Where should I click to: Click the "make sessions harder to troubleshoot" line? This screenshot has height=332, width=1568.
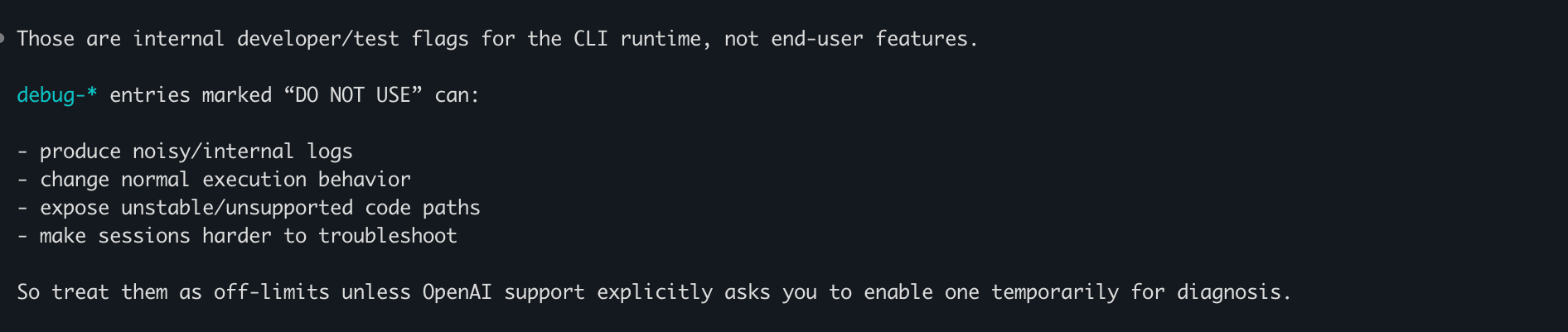pyautogui.click(x=248, y=236)
